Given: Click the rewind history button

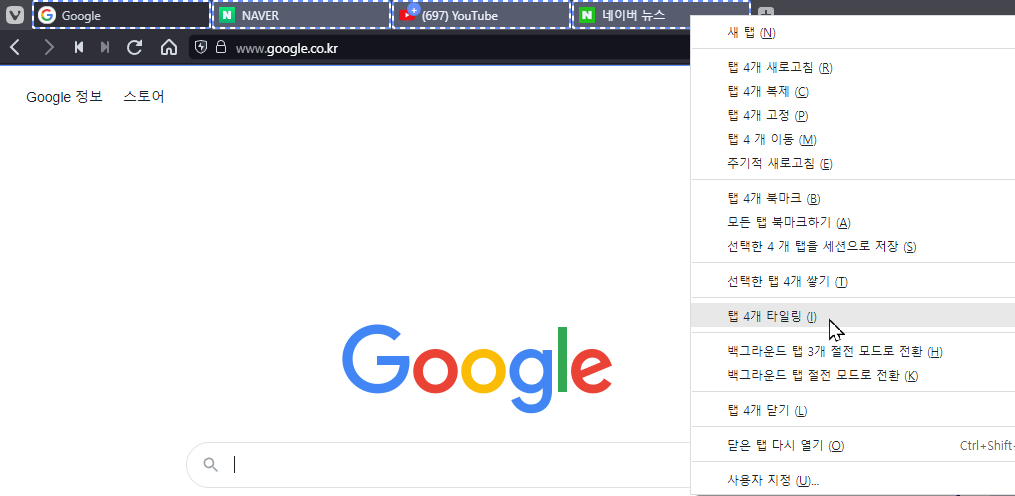Looking at the screenshot, I should click(x=79, y=47).
